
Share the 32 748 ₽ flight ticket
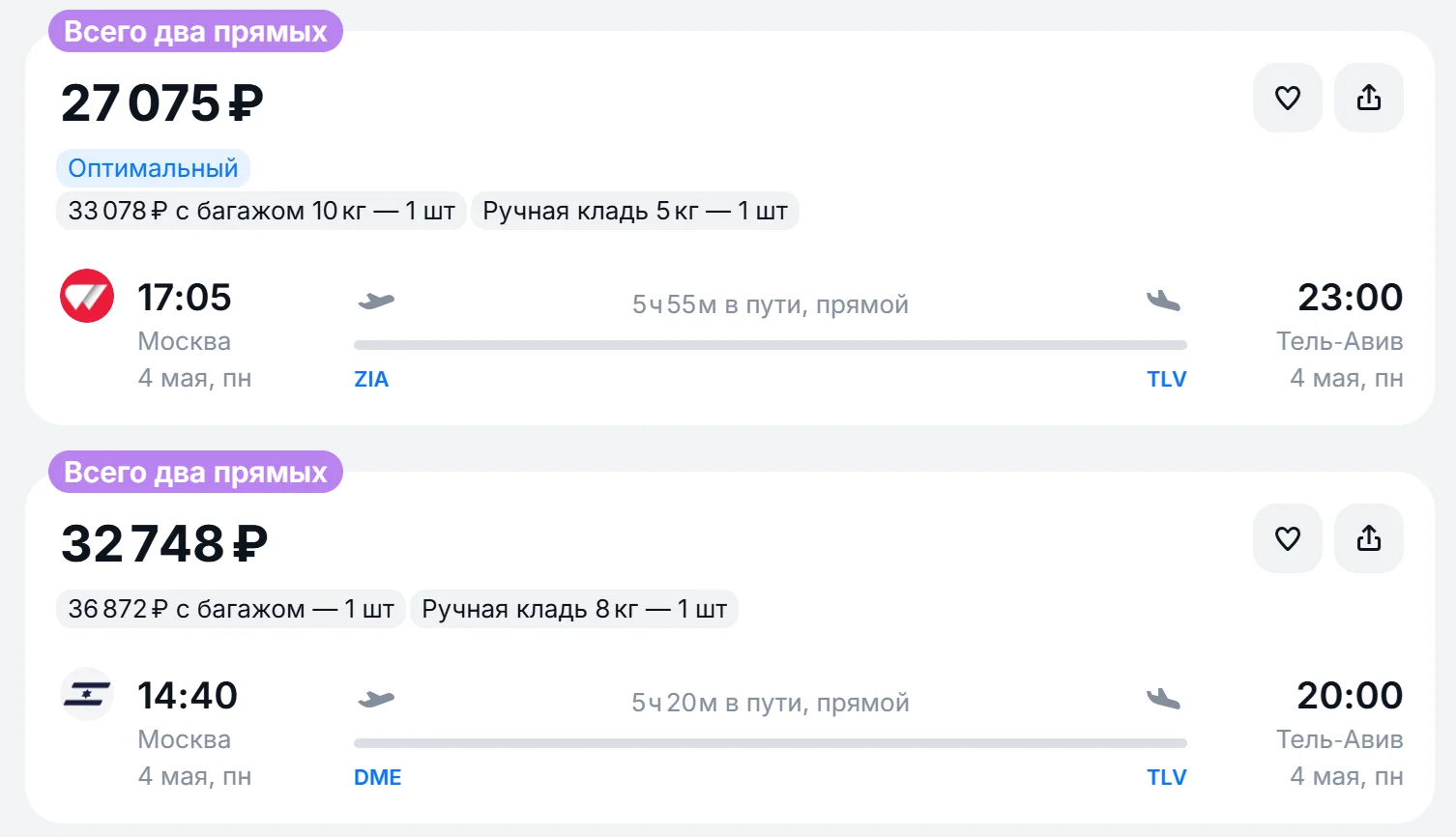[x=1369, y=538]
